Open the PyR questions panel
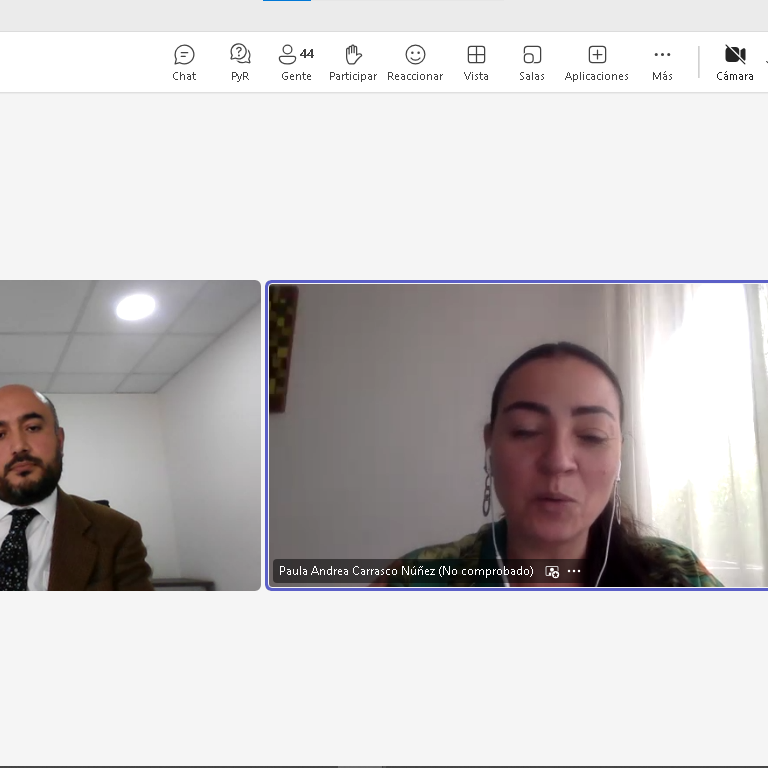The height and width of the screenshot is (768, 768). [240, 63]
